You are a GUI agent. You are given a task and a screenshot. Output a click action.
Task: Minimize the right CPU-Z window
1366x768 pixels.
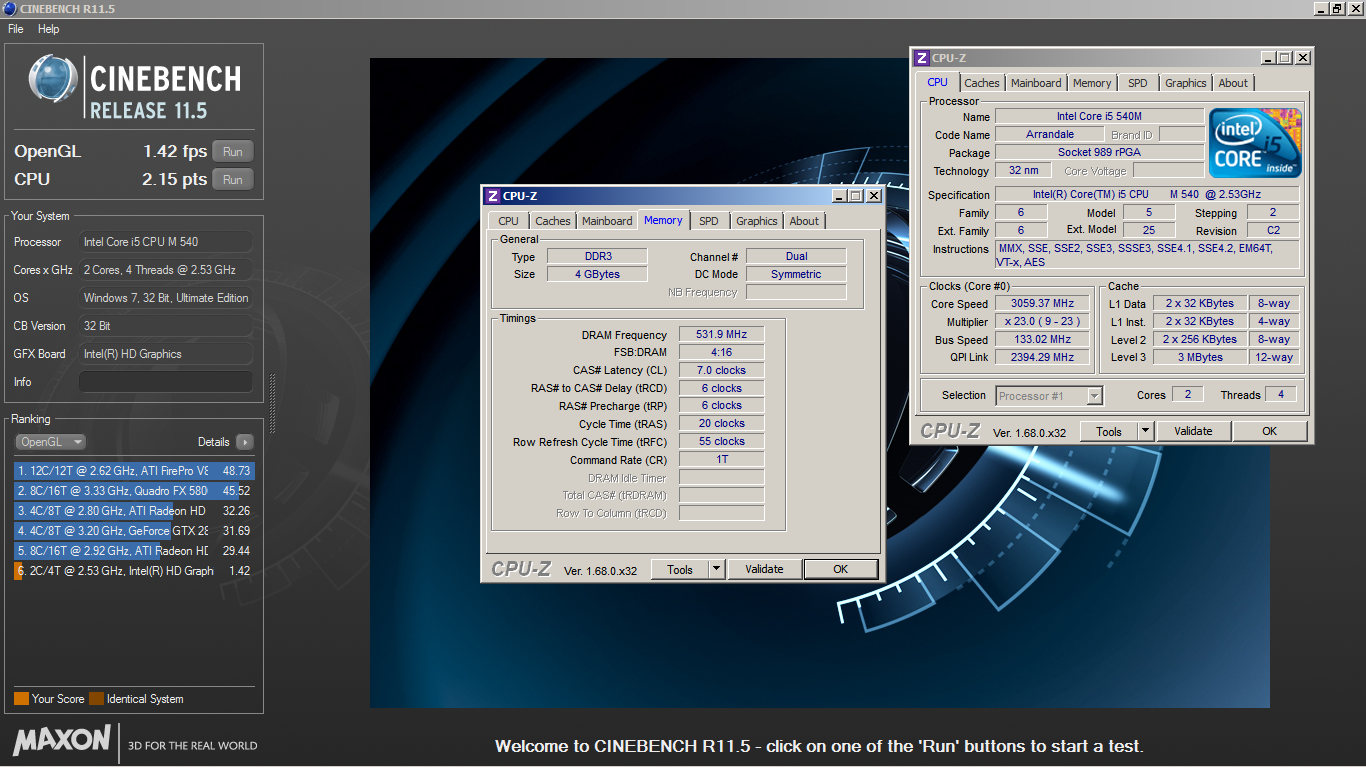pyautogui.click(x=1268, y=58)
